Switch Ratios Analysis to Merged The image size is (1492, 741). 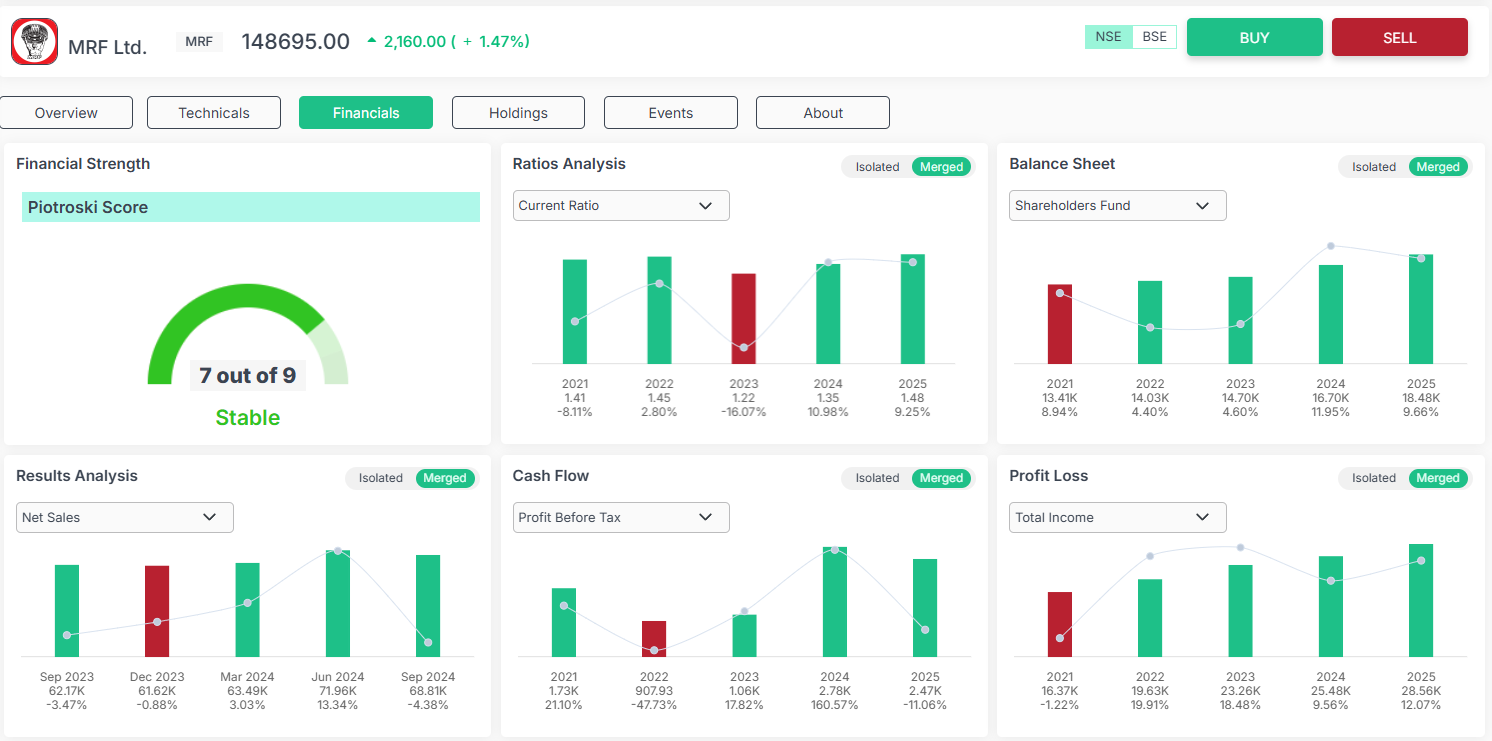tap(941, 167)
